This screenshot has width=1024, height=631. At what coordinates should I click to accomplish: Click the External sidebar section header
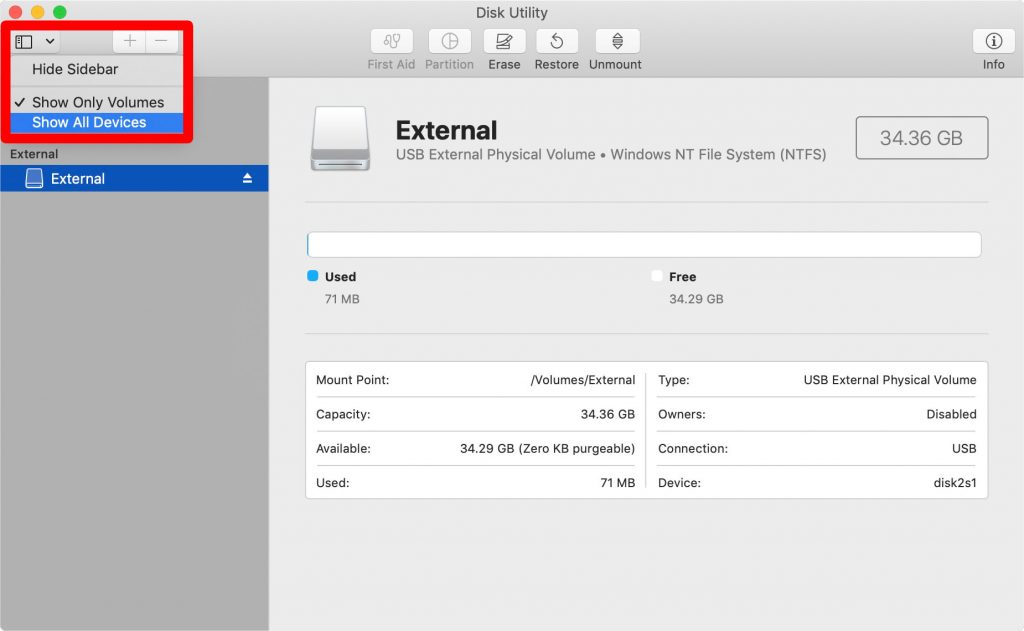[34, 154]
